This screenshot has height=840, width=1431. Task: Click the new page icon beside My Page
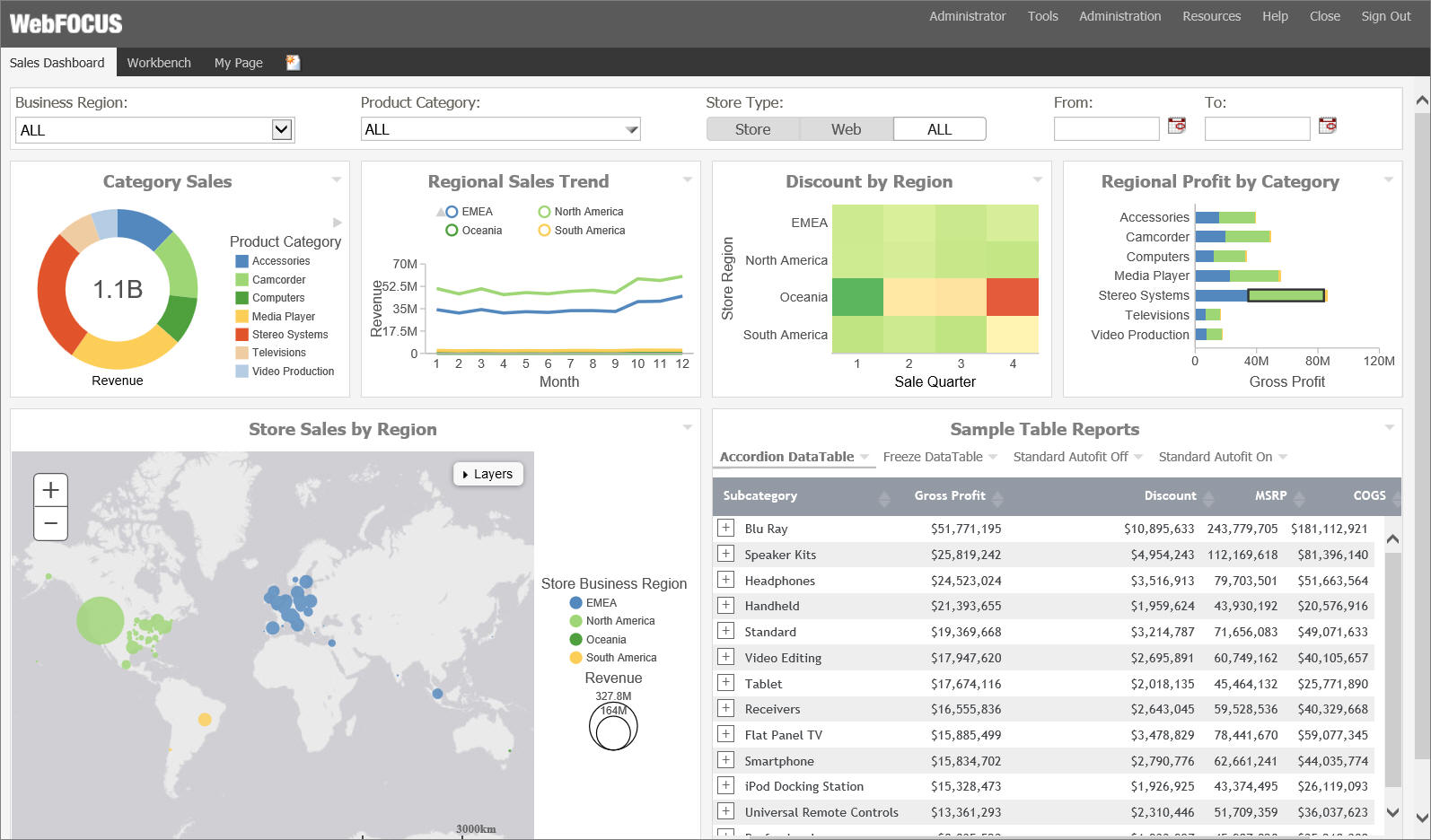(x=293, y=62)
